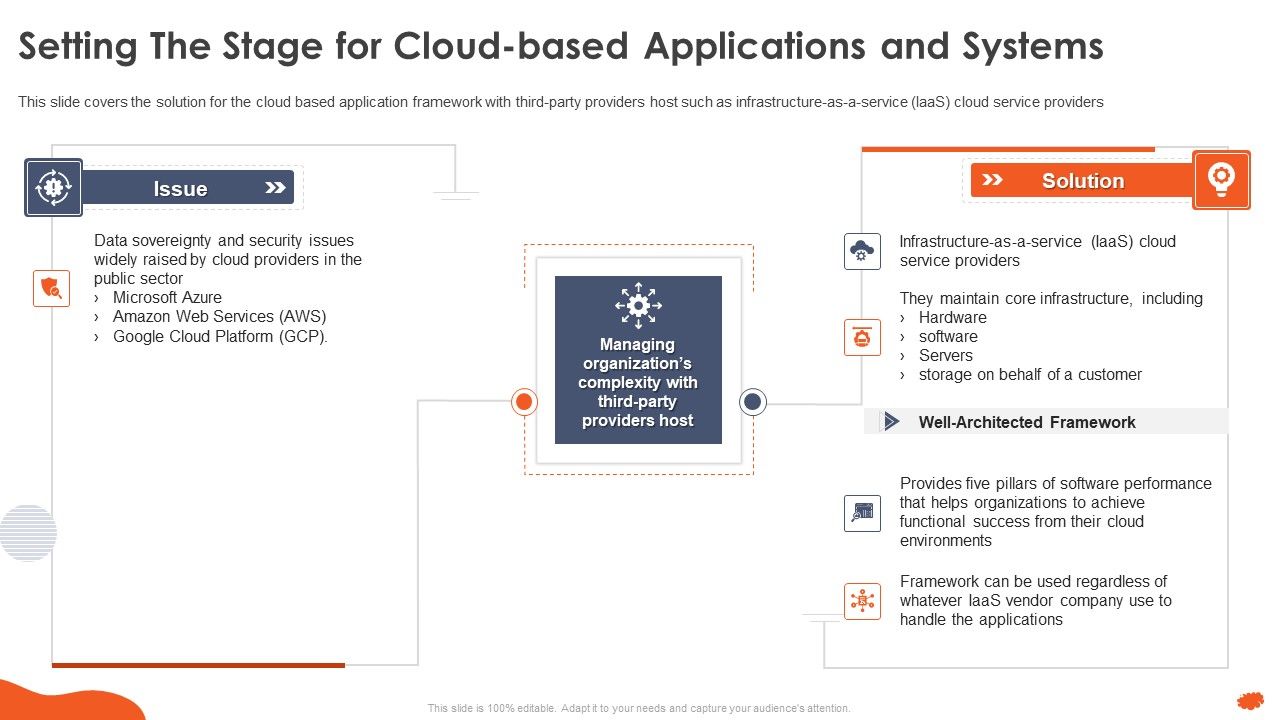Select the Managing organization's complexity center box

(x=638, y=360)
